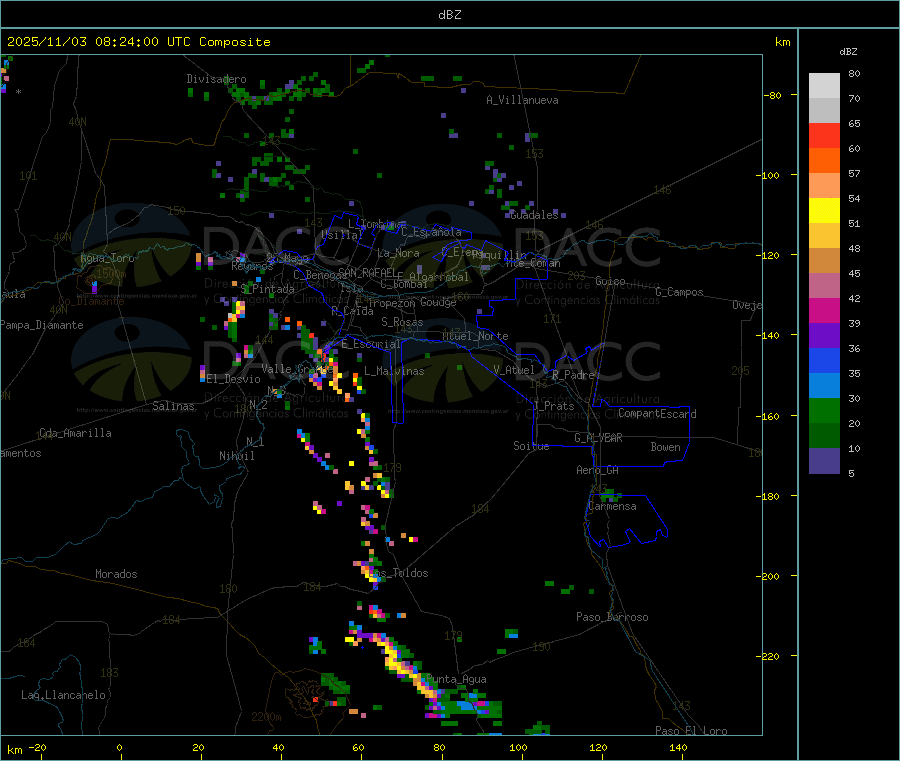Pick the slate purple 5-10 dBZ swatch
Screen dimensions: 900x761
824,461
